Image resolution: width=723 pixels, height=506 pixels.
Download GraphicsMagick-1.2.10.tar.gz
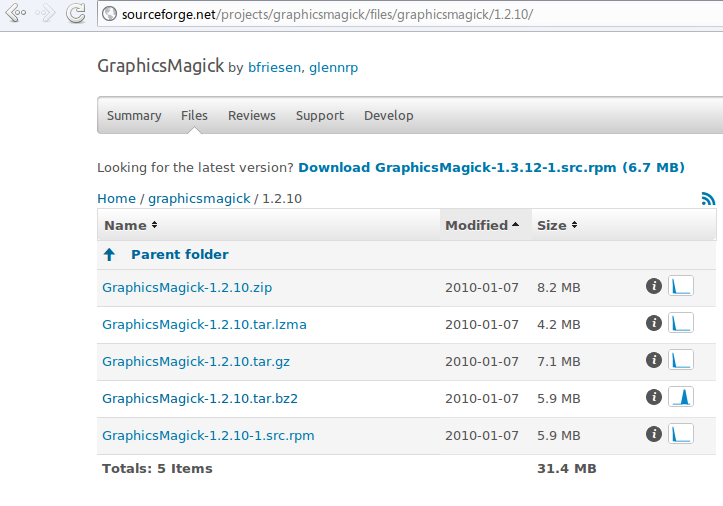(196, 361)
